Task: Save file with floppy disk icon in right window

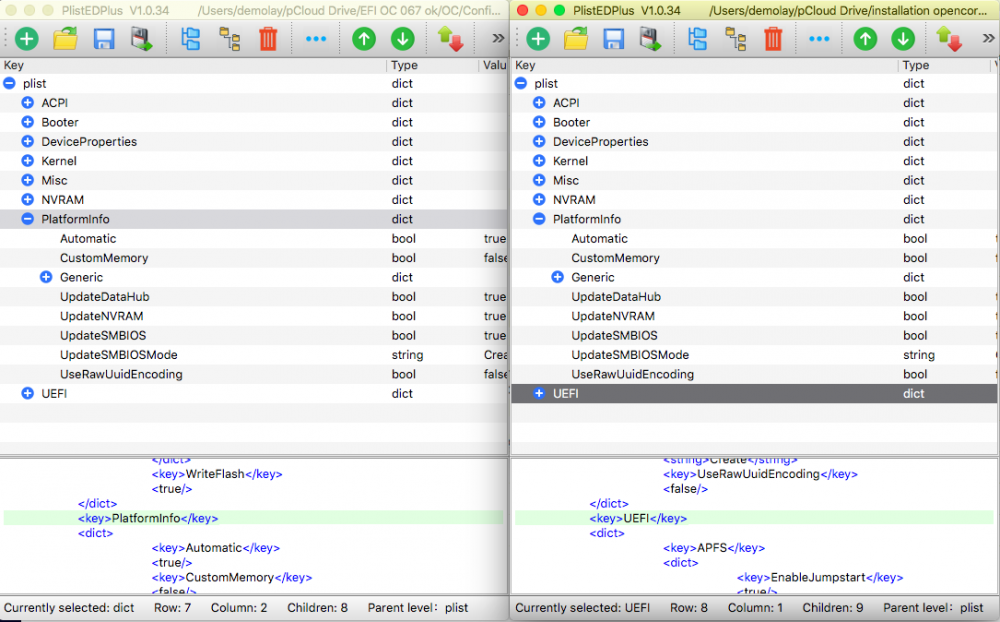Action: 614,39
